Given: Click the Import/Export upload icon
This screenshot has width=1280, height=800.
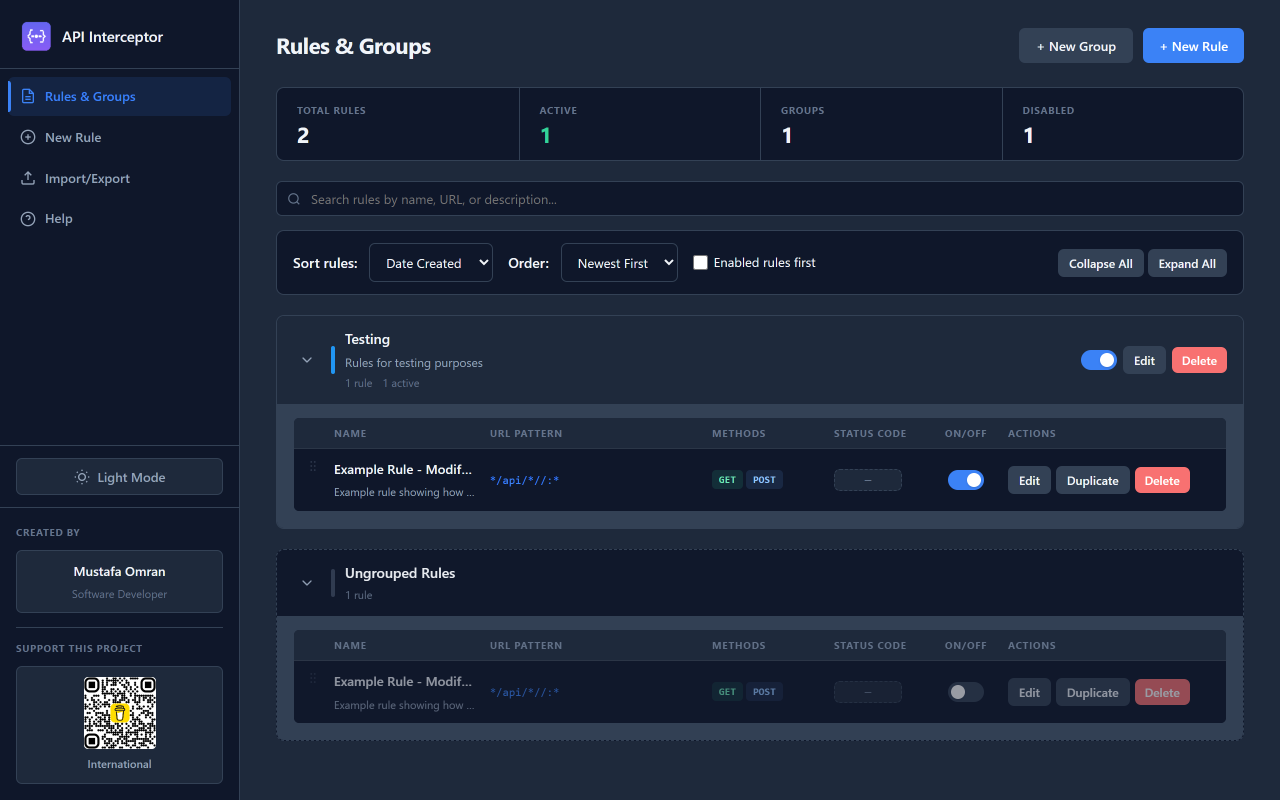Looking at the screenshot, I should coord(28,178).
